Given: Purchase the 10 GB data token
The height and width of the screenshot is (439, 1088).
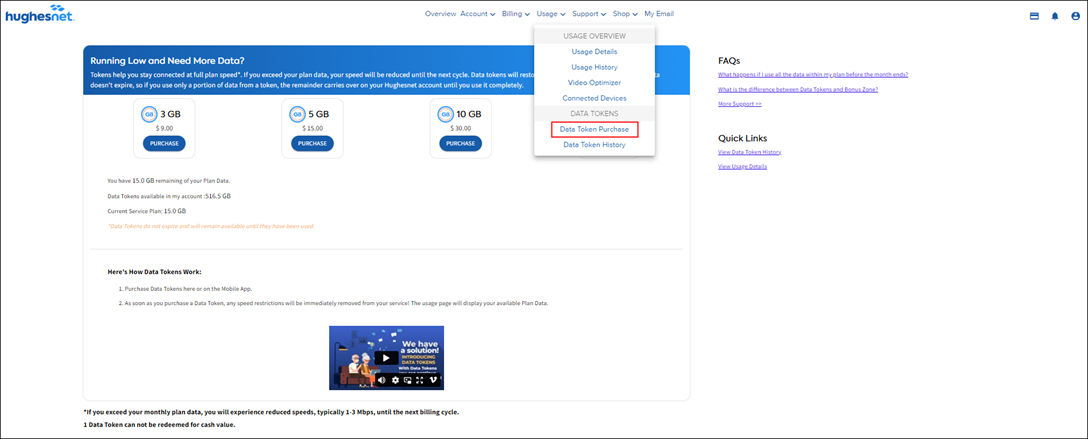Looking at the screenshot, I should pos(460,144).
